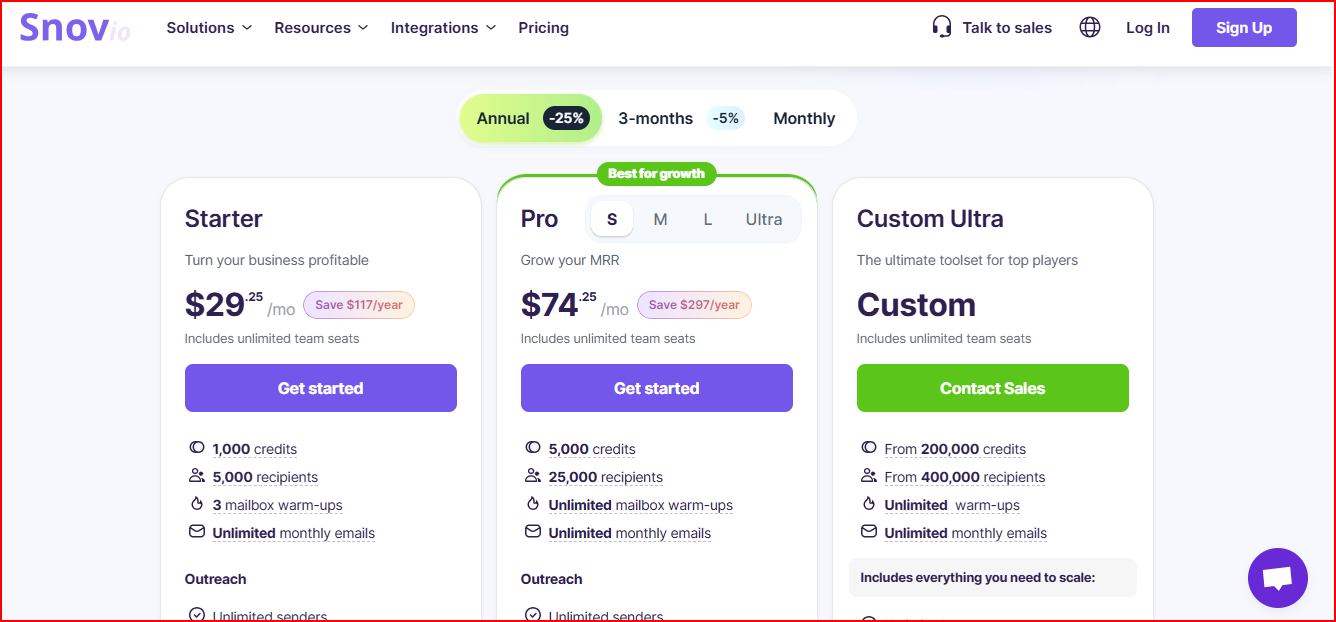Open the language globe icon
The width and height of the screenshot is (1336, 622).
pos(1089,28)
